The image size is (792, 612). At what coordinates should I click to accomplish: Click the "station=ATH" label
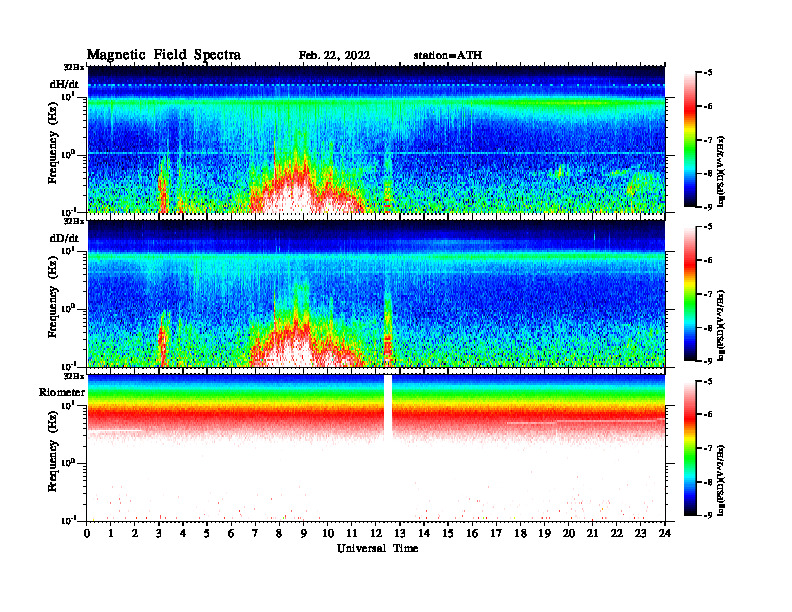(448, 55)
